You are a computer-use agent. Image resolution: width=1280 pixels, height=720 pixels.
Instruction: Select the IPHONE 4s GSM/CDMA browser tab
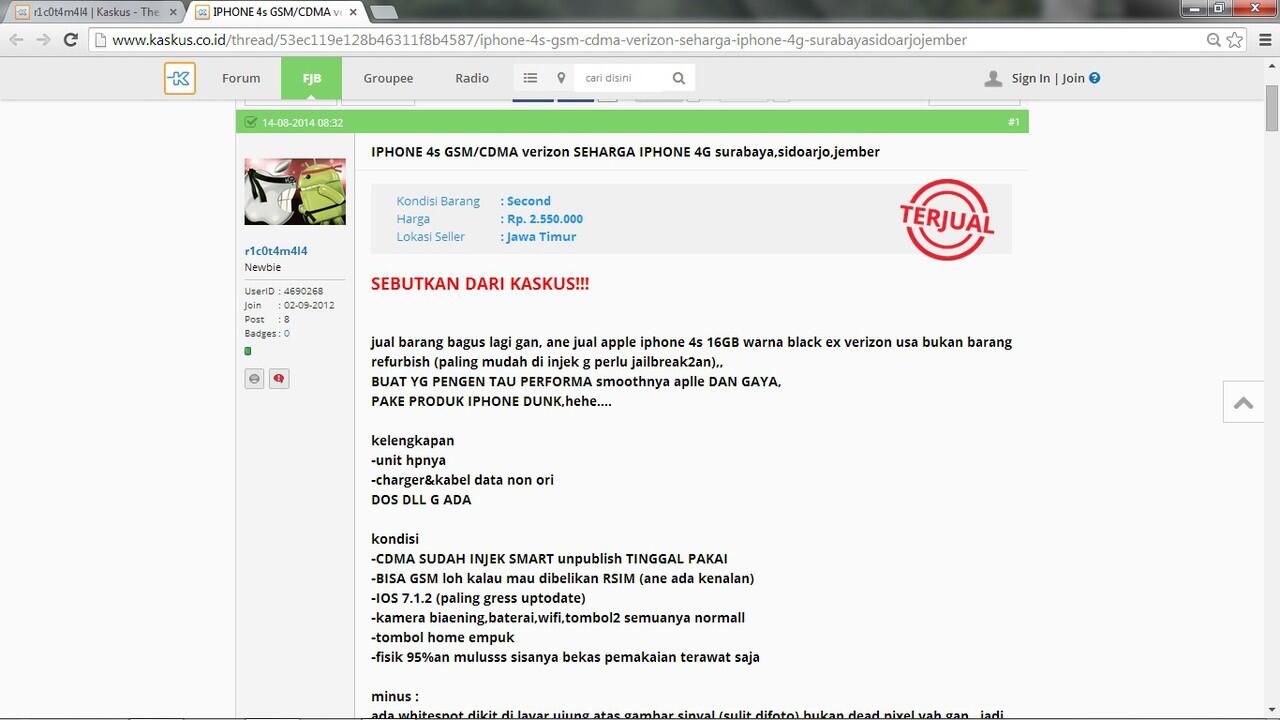[277, 12]
